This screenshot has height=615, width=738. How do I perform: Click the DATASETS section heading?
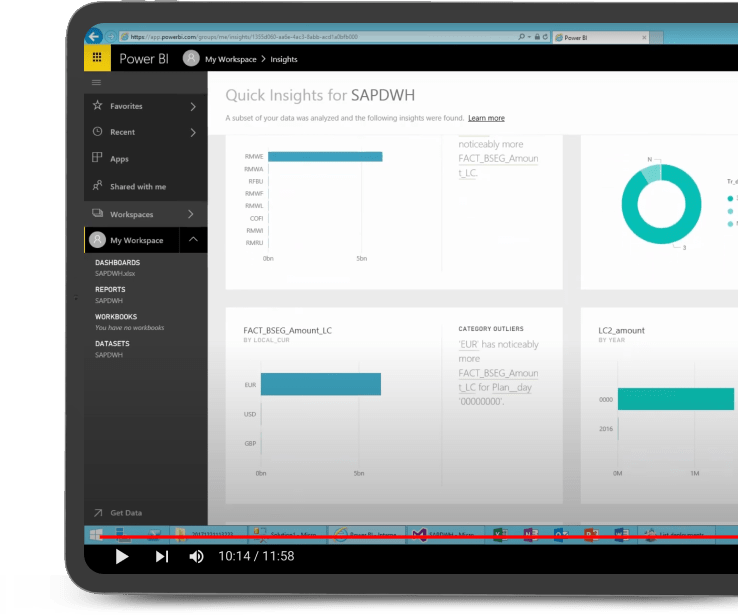click(x=112, y=343)
